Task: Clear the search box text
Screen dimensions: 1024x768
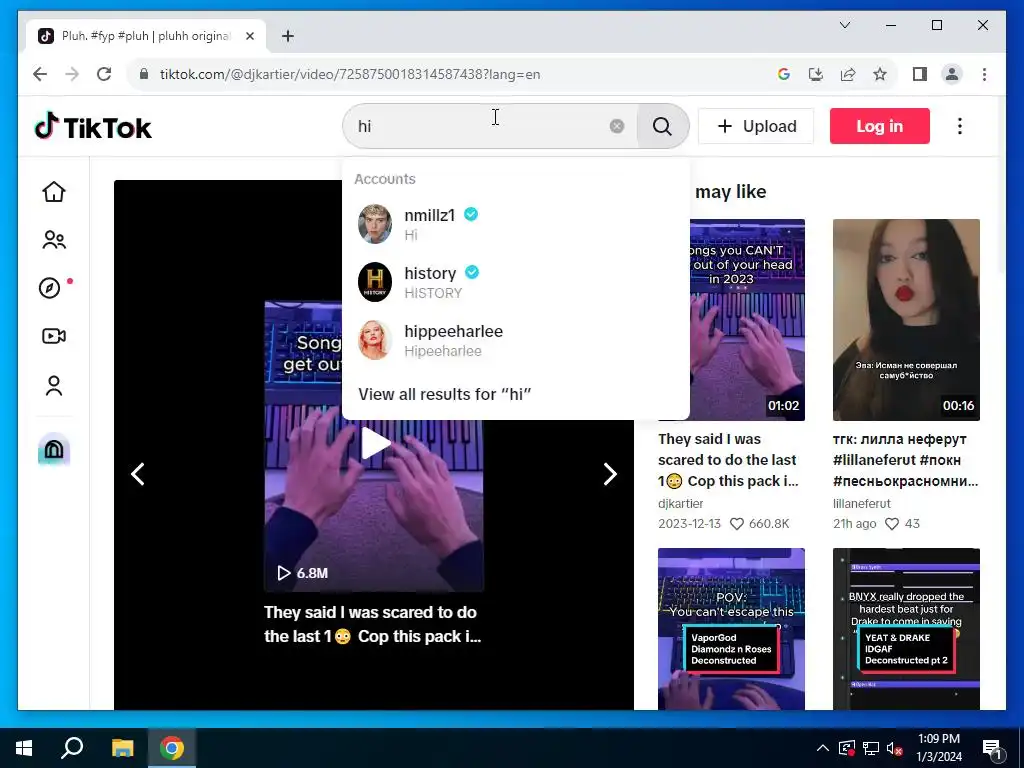Action: [x=616, y=126]
